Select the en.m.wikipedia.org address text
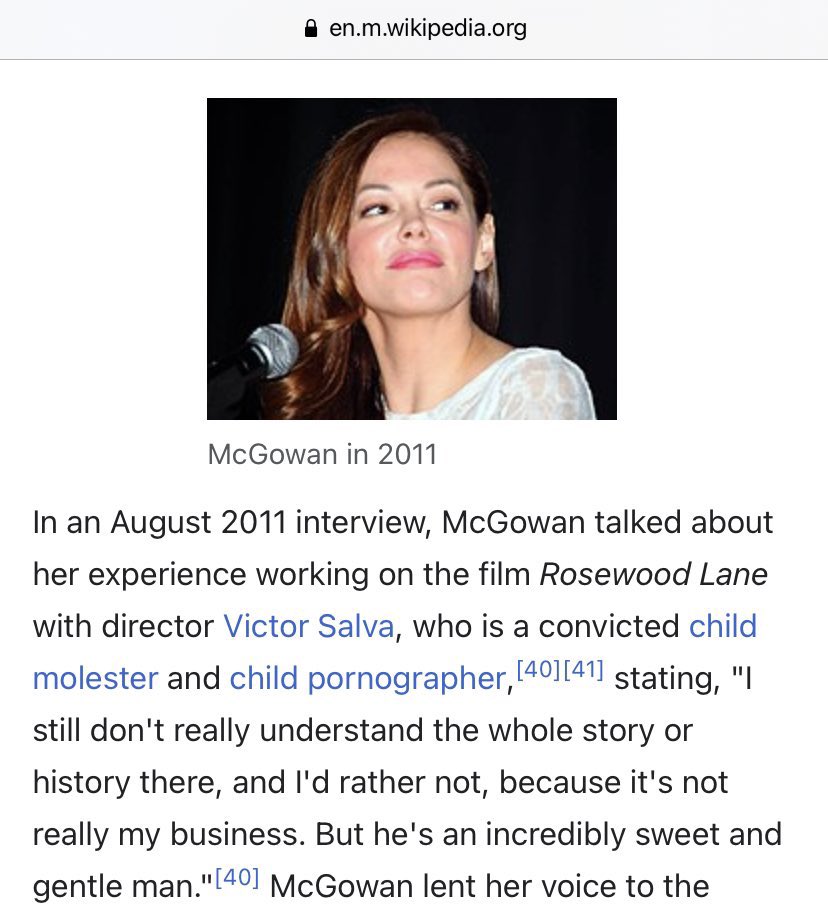 pyautogui.click(x=428, y=28)
